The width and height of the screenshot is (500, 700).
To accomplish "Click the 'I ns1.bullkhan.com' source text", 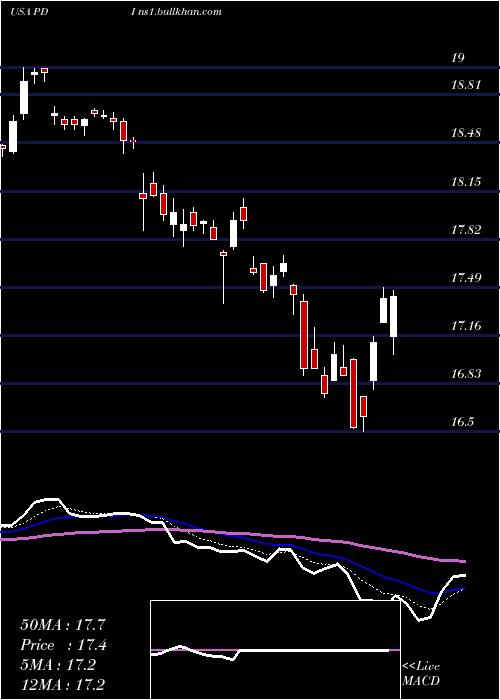I will click(x=176, y=12).
